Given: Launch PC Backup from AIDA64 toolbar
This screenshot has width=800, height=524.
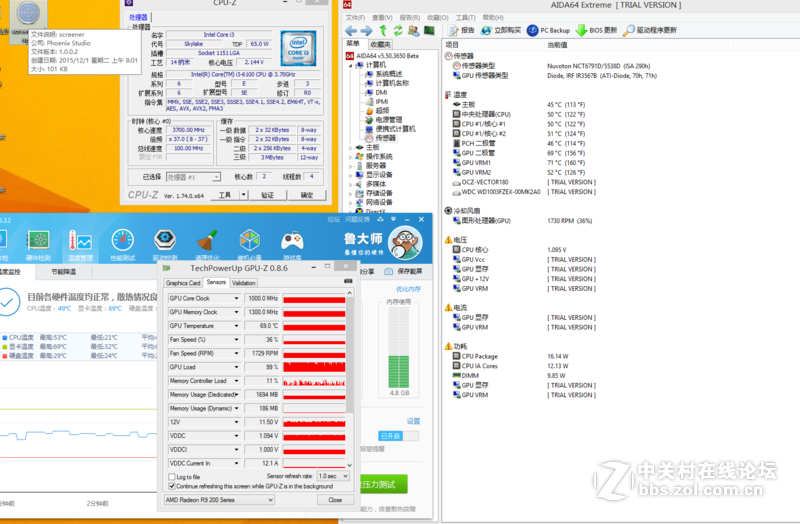Looking at the screenshot, I should point(548,31).
